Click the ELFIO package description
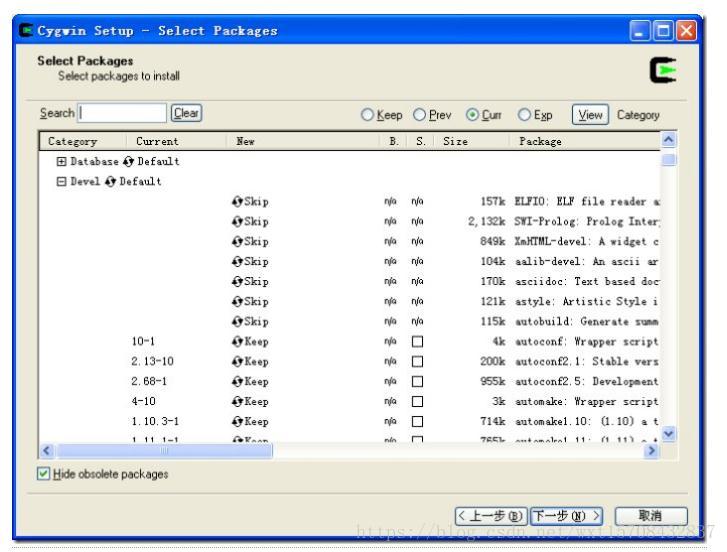 587,202
